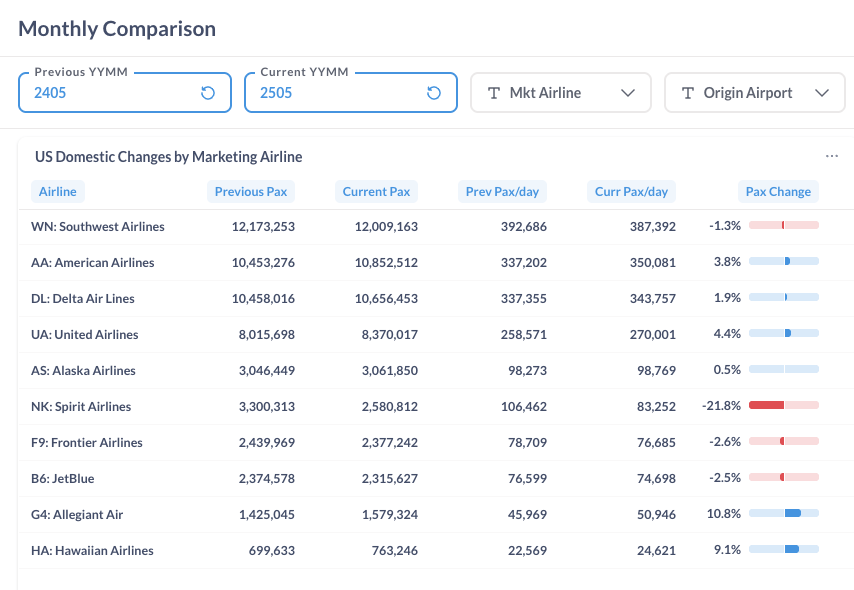Click Allegiant current pax value 1,579,324
This screenshot has height=590, width=854.
click(x=389, y=514)
